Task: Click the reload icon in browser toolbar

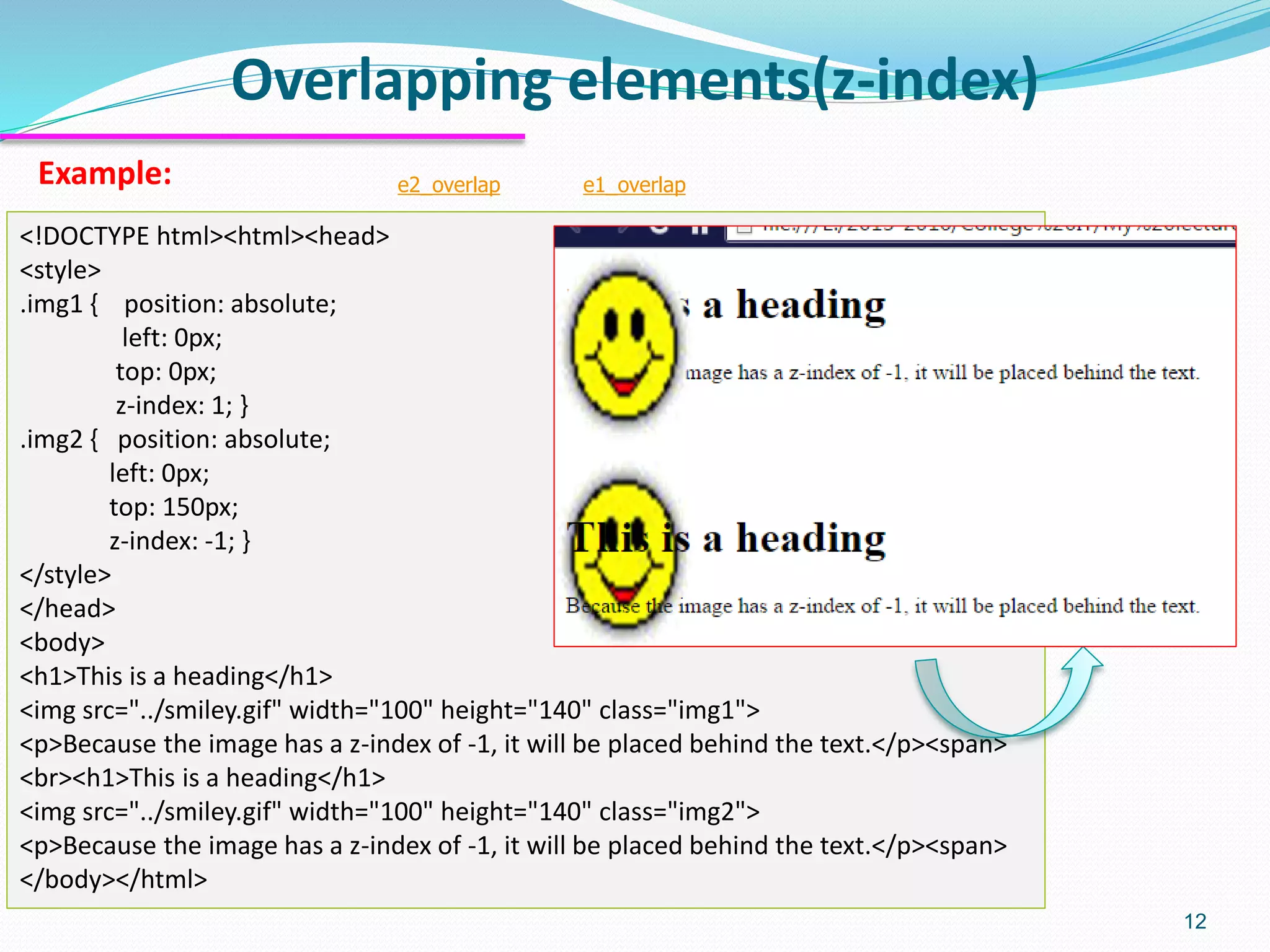Action: 659,229
